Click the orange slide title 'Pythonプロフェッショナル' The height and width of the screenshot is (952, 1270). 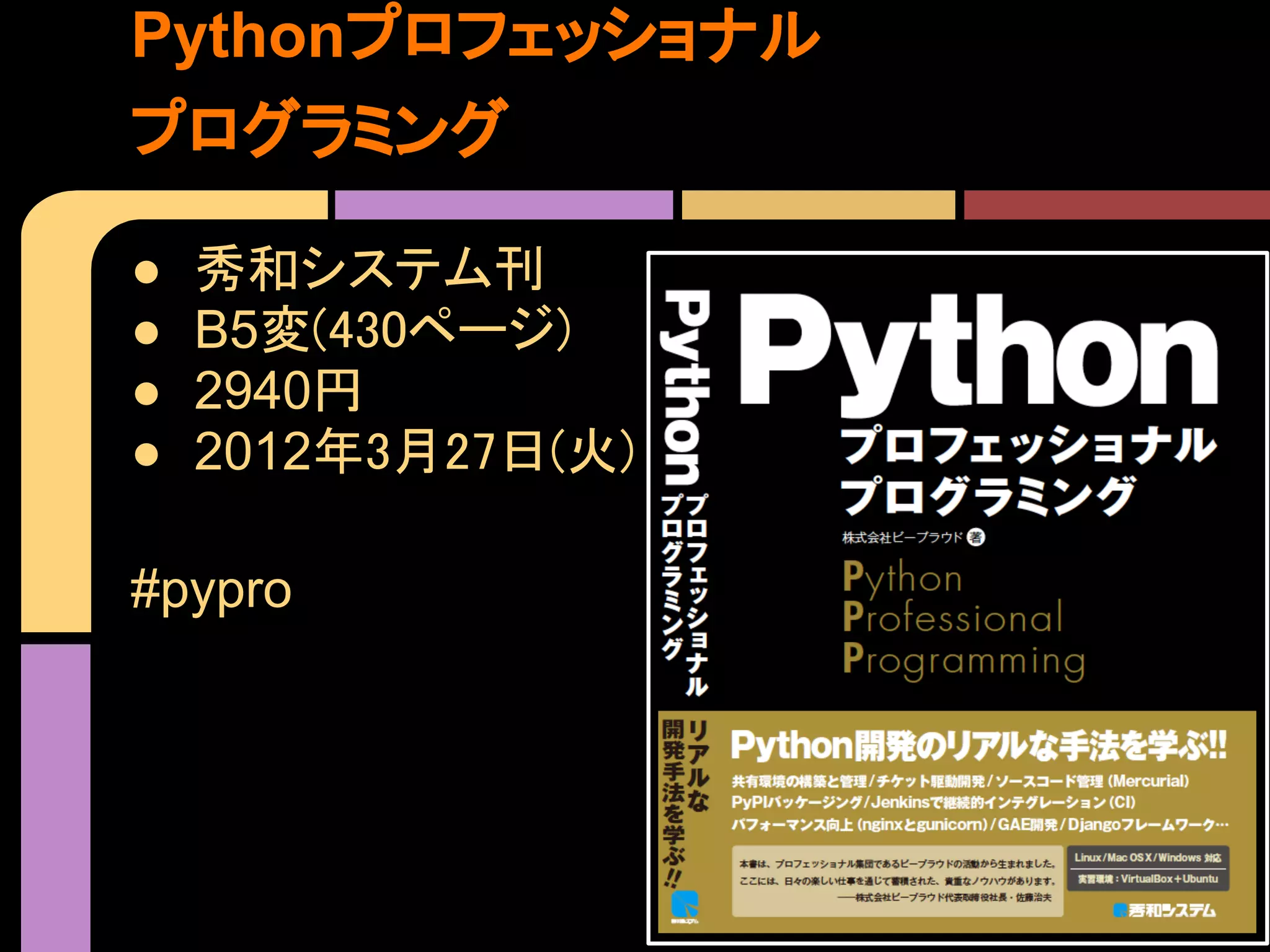476,35
